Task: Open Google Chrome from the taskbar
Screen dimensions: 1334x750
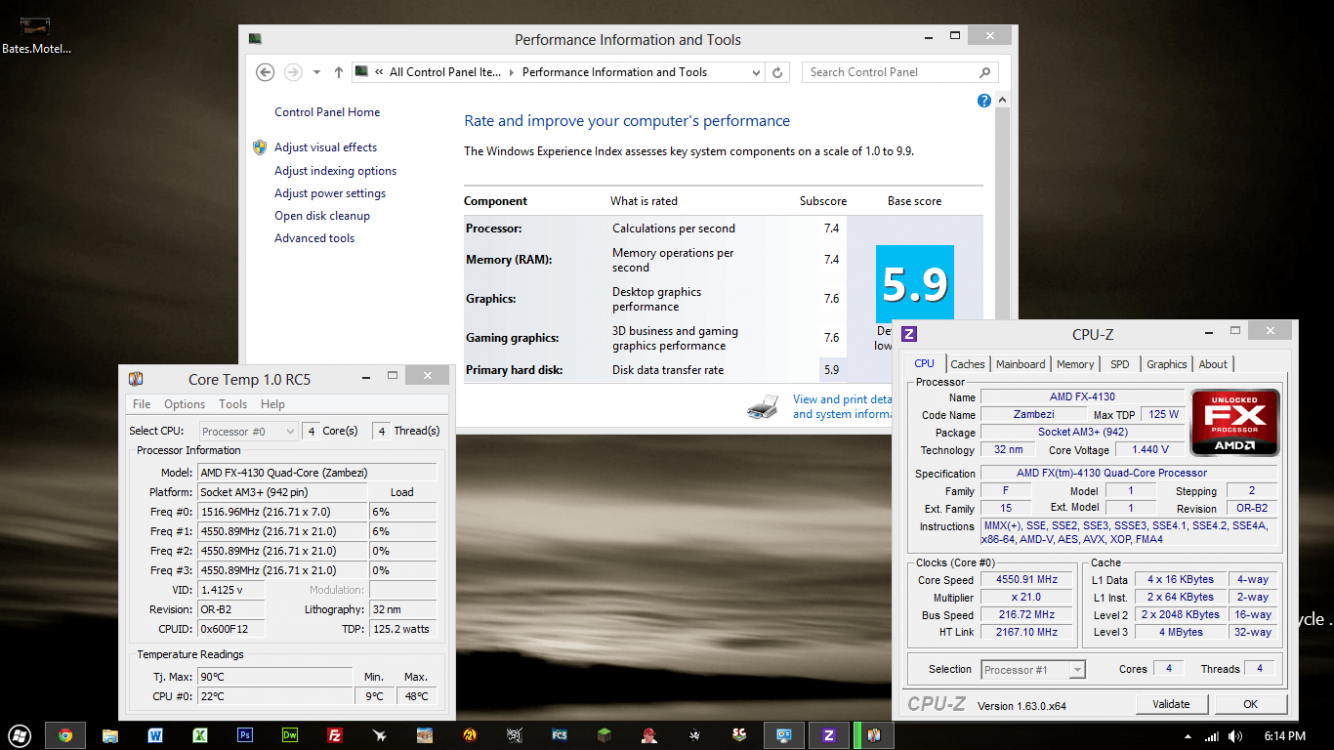Action: (65, 735)
